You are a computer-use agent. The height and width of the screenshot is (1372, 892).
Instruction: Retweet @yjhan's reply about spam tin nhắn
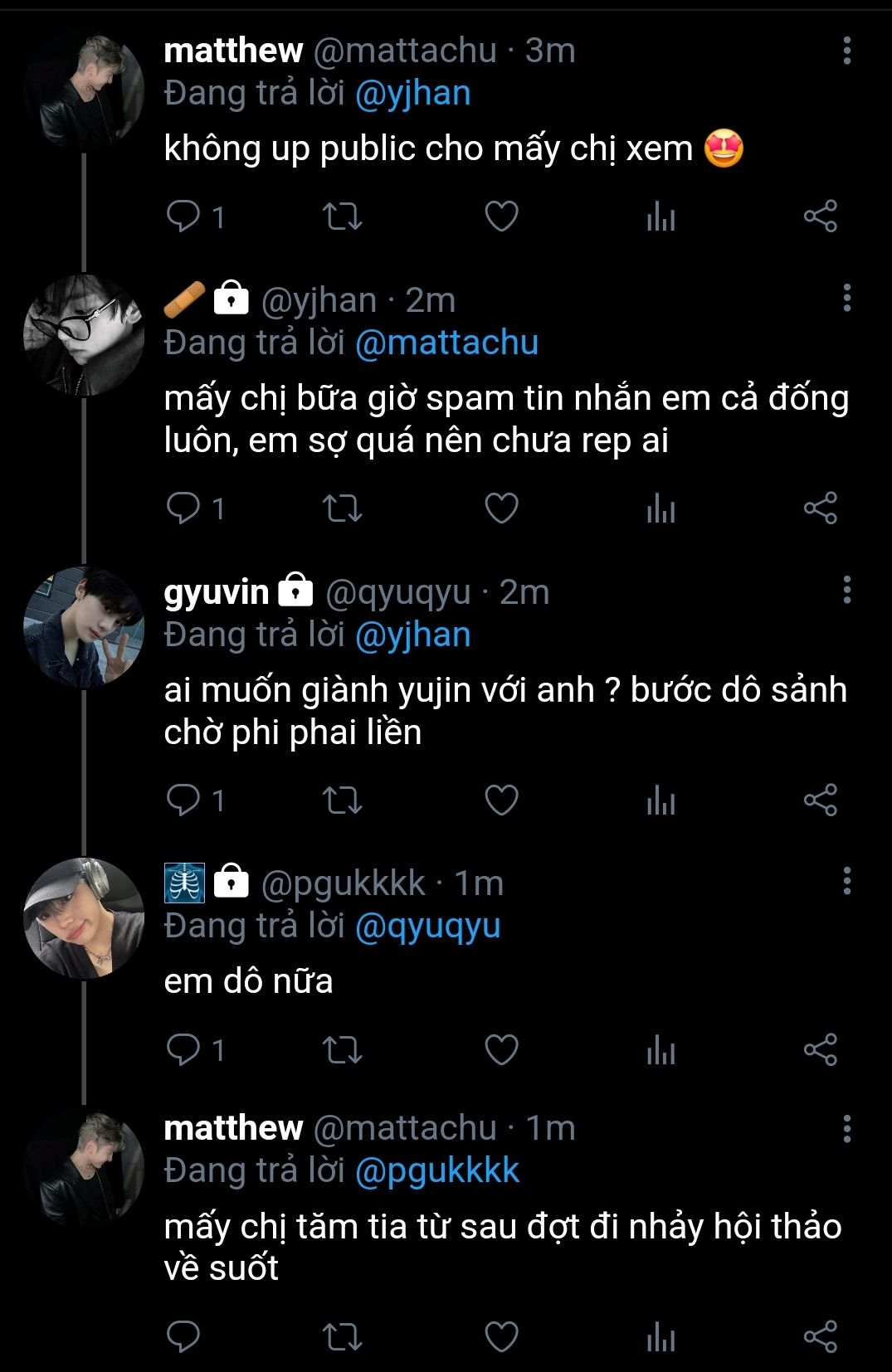pos(342,508)
